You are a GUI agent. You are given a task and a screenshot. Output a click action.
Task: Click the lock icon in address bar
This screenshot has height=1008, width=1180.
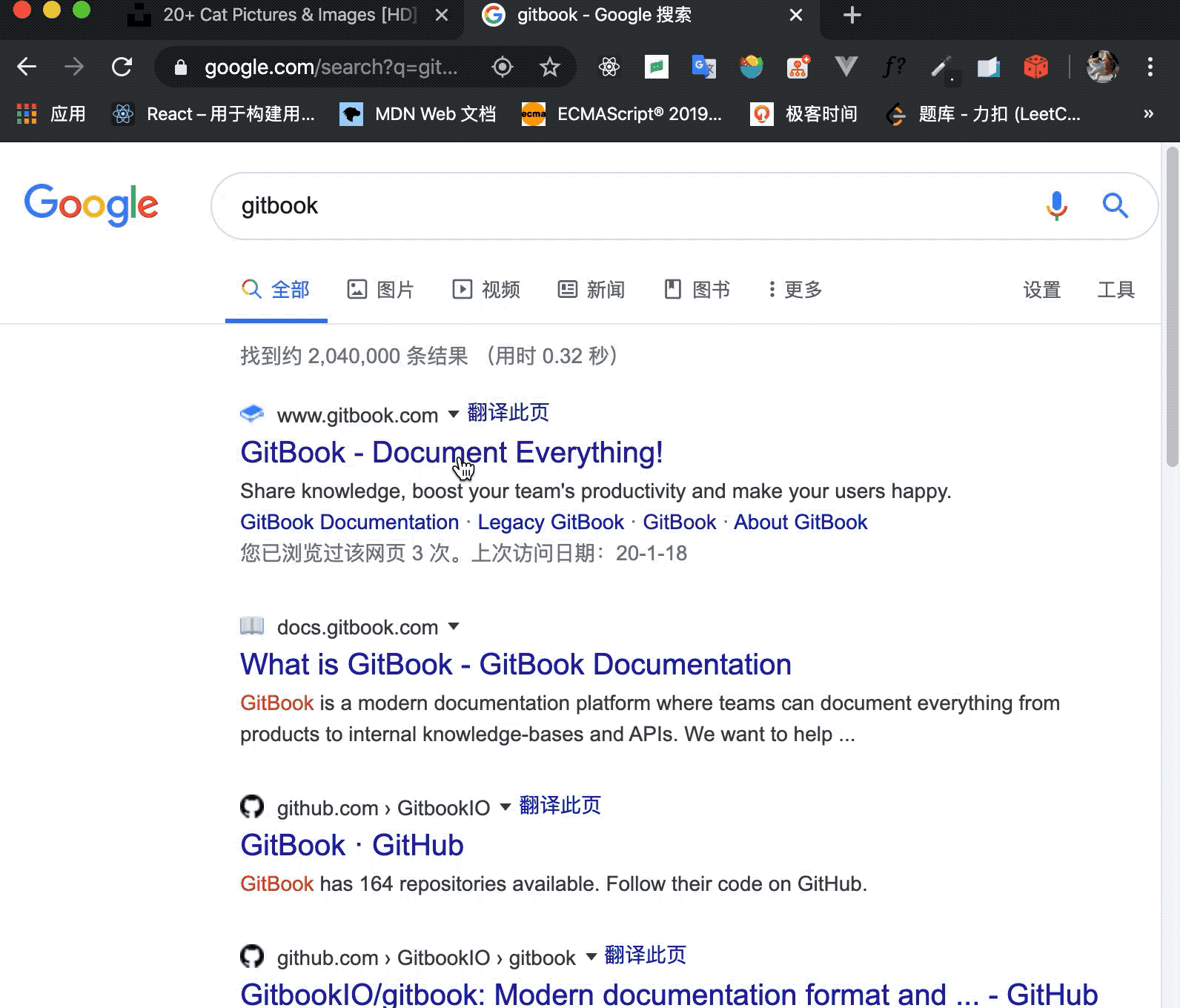click(180, 67)
